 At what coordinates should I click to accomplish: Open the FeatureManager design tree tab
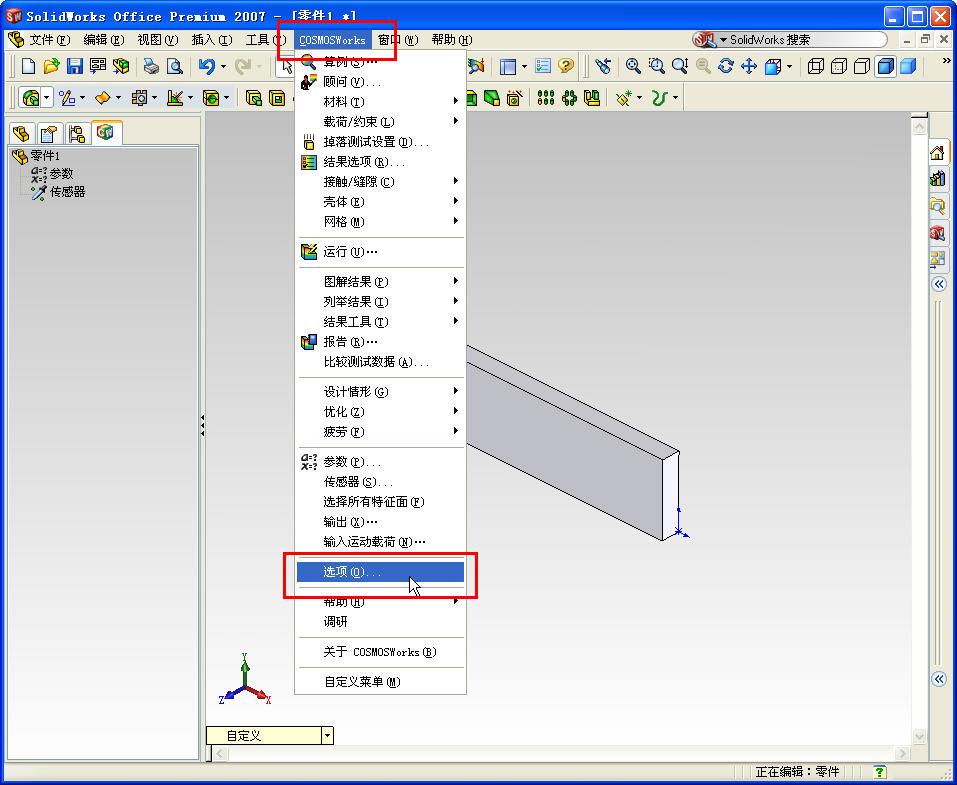tap(21, 133)
